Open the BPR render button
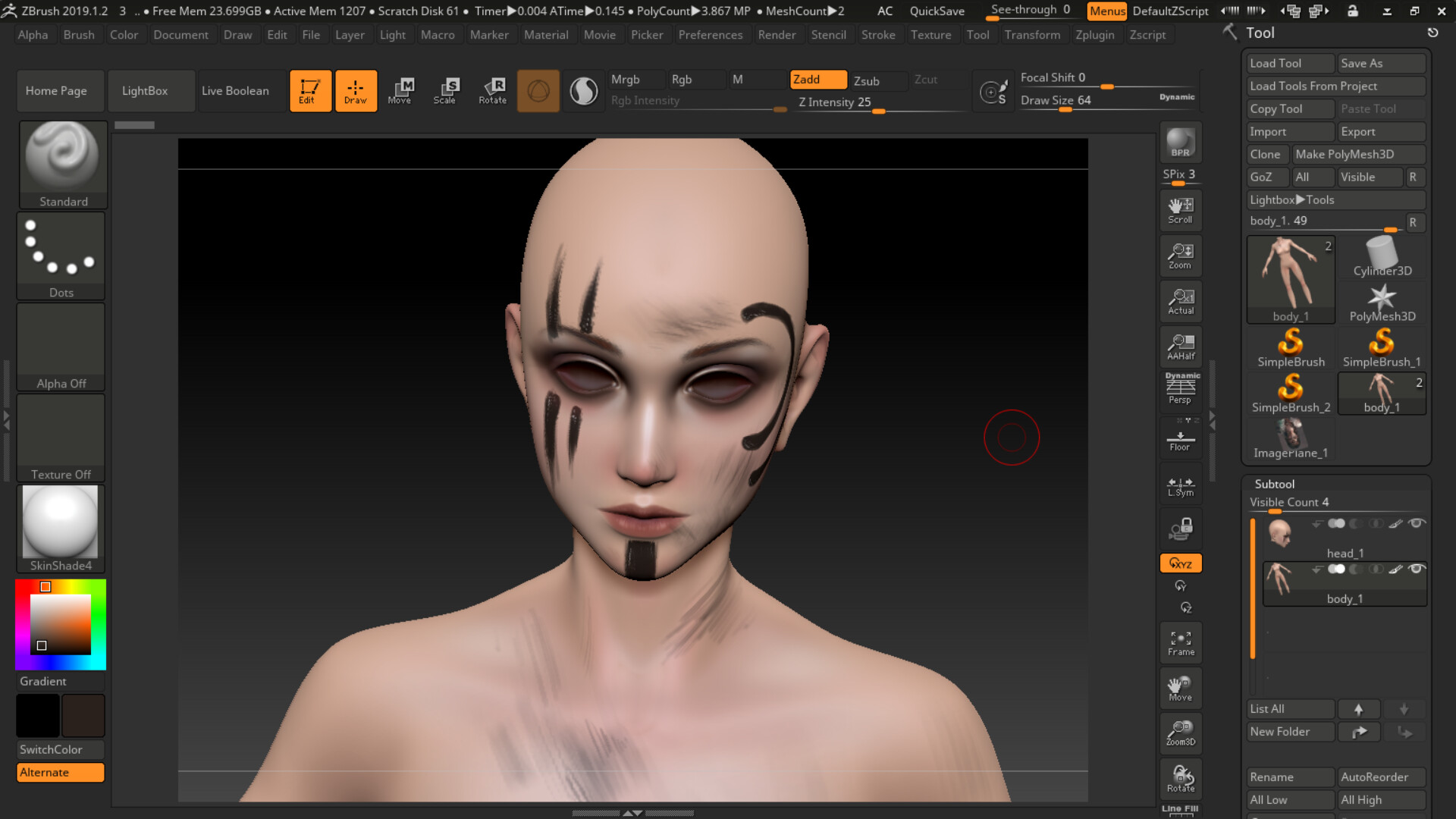Viewport: 1456px width, 819px height. tap(1180, 143)
